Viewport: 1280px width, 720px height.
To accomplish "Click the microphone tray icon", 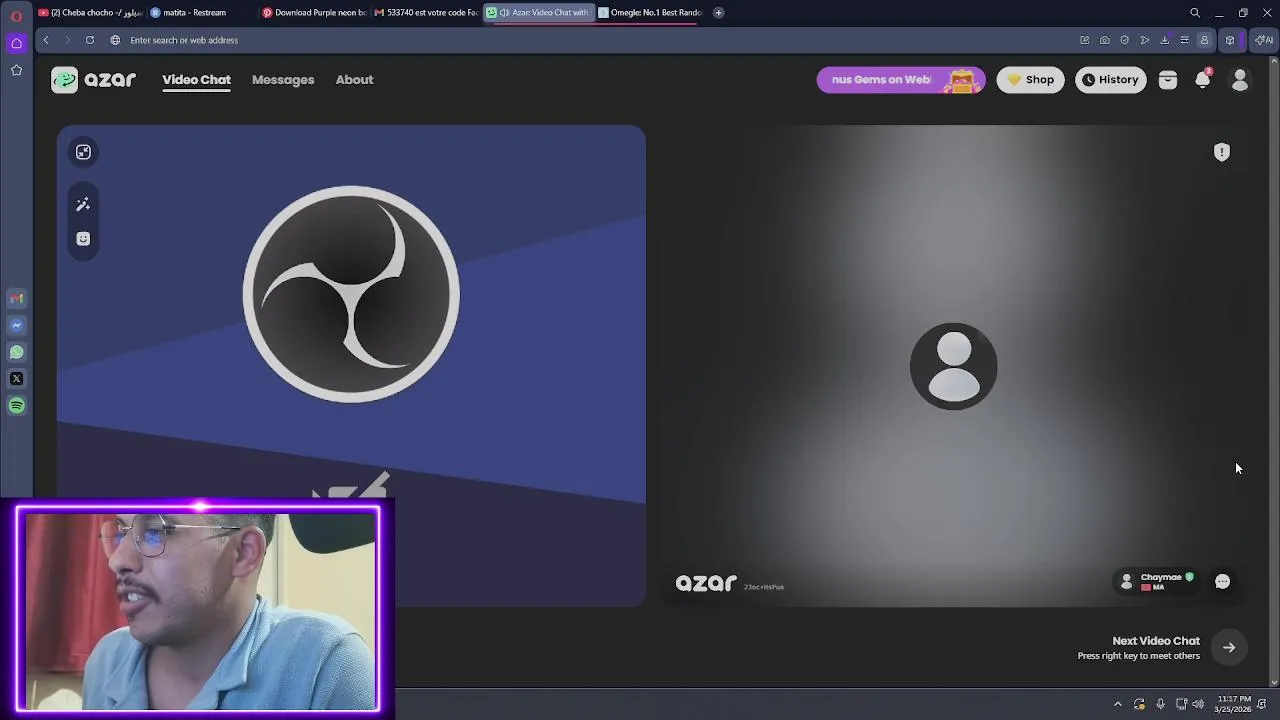I will (x=1160, y=704).
